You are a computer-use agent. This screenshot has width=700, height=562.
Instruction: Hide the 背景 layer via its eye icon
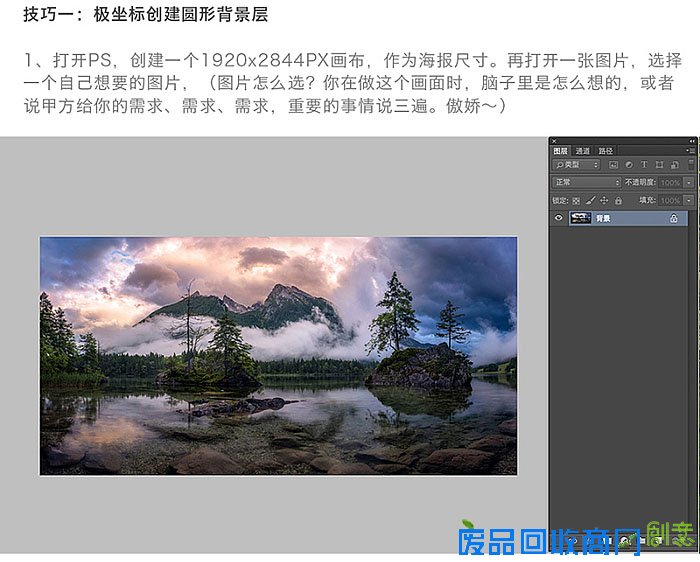pos(558,218)
